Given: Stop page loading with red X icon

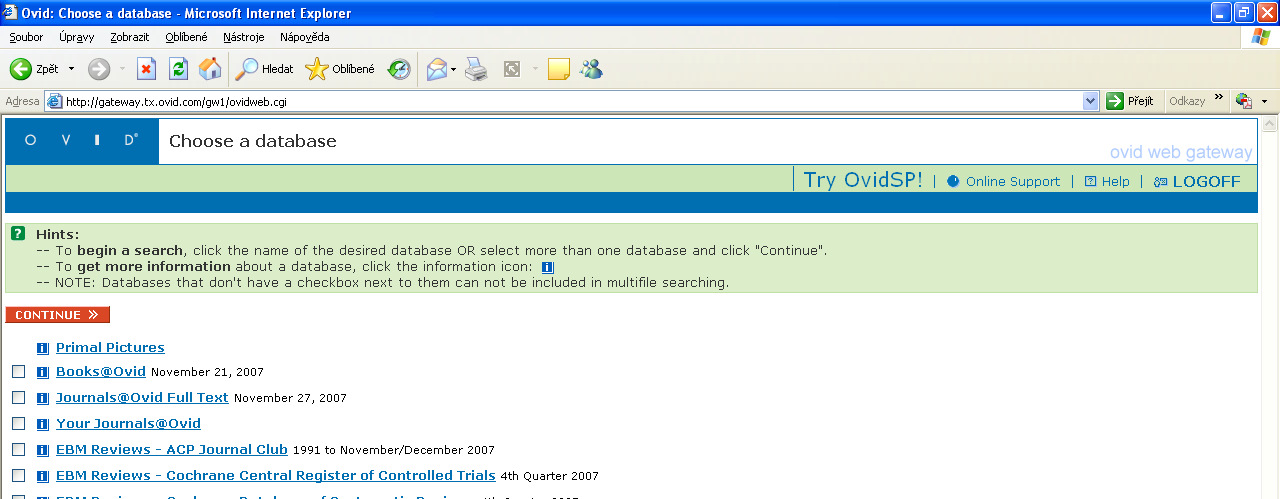Looking at the screenshot, I should pos(146,69).
